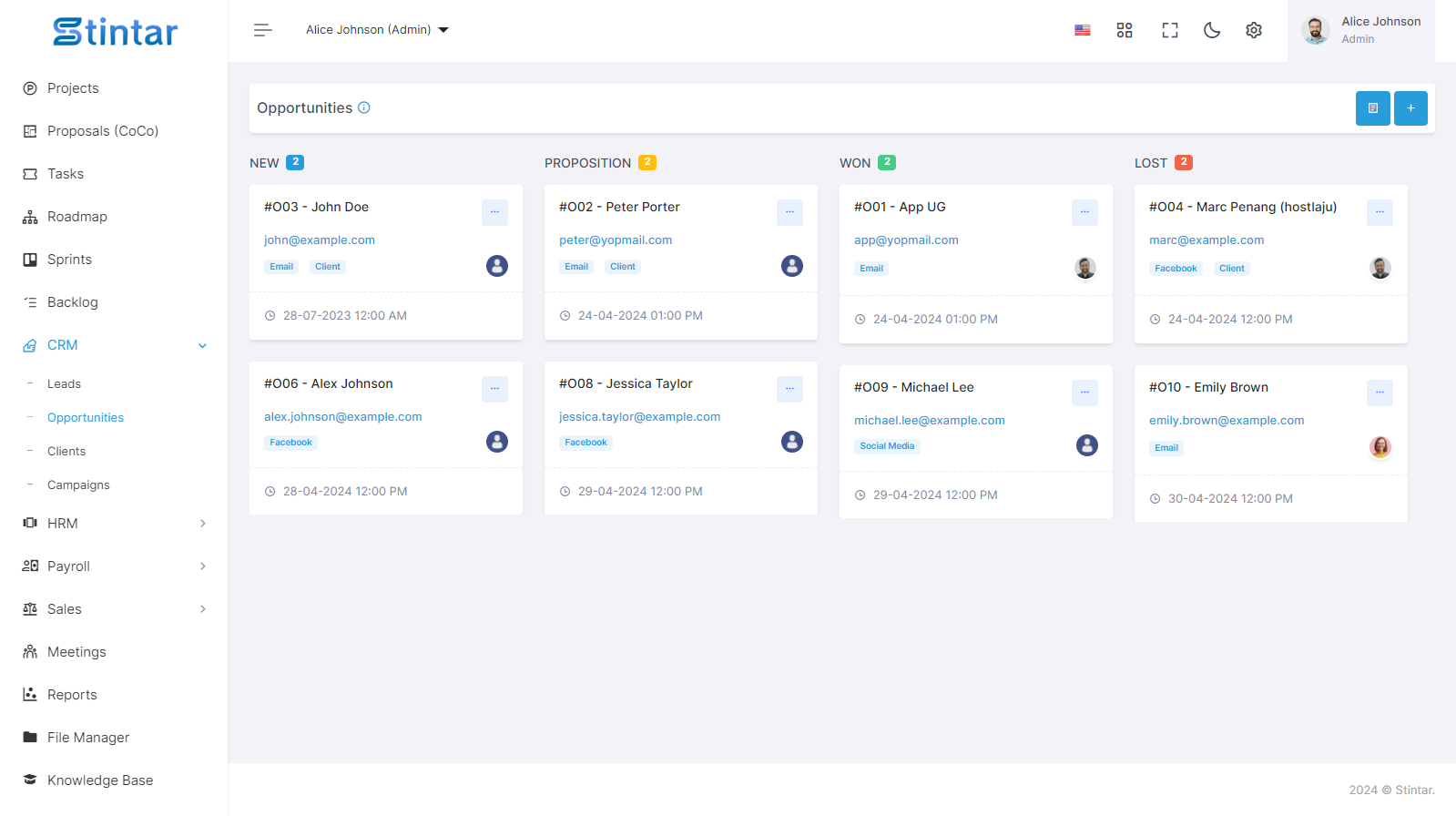The width and height of the screenshot is (1456, 816).
Task: Switch to dark mode via the moon icon
Action: tap(1212, 30)
